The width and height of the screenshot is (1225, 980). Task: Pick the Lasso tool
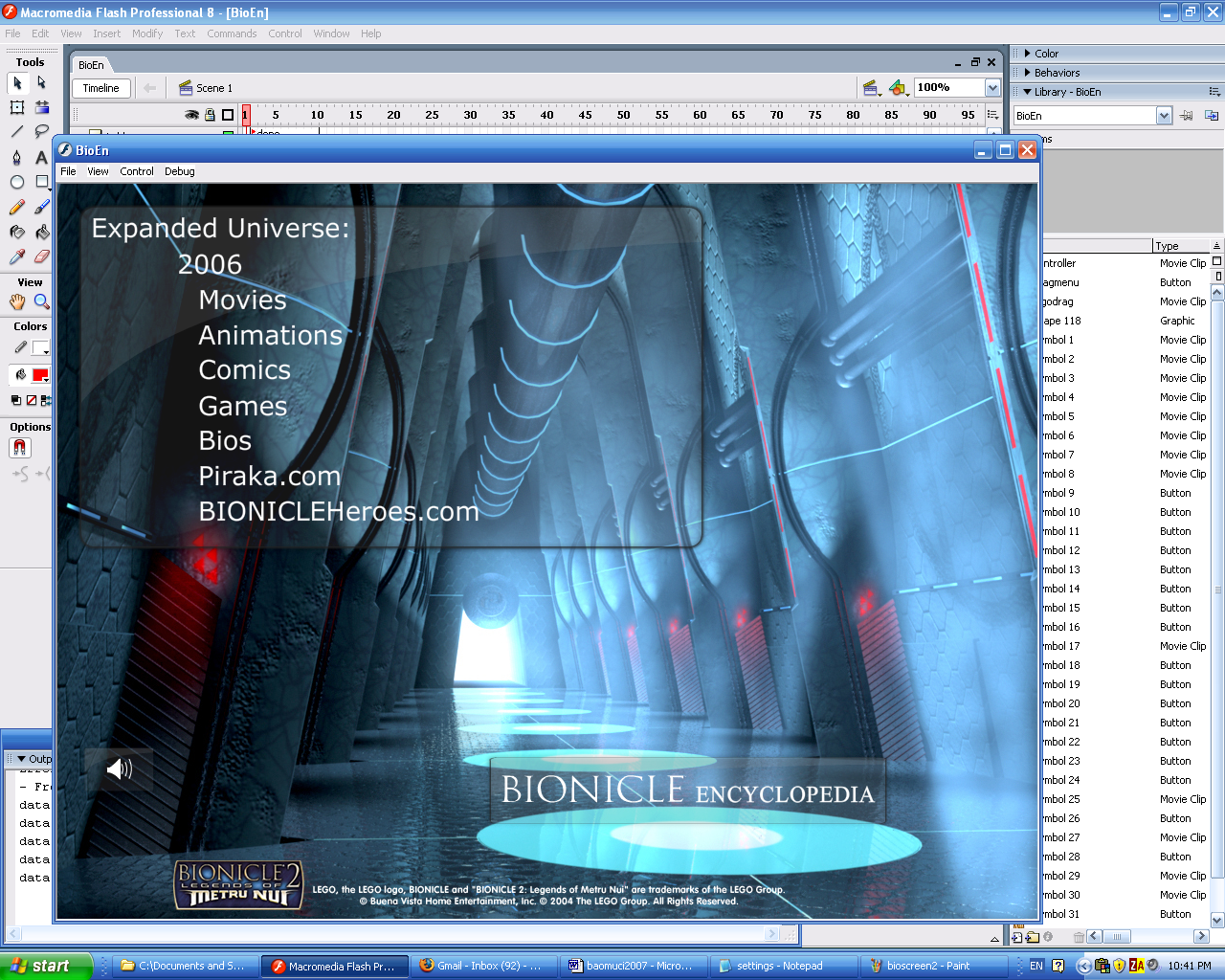[41, 132]
